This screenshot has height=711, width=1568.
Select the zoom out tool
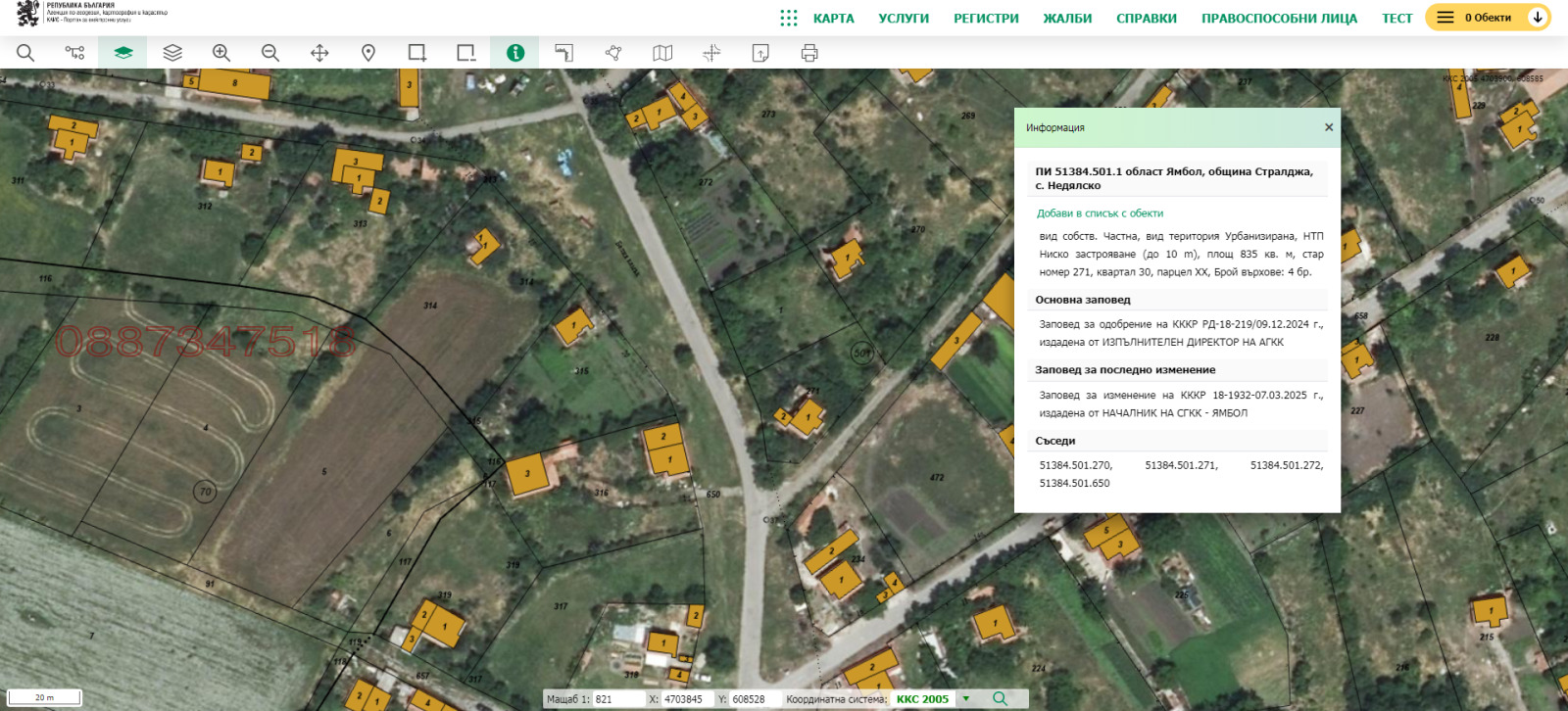tap(270, 53)
